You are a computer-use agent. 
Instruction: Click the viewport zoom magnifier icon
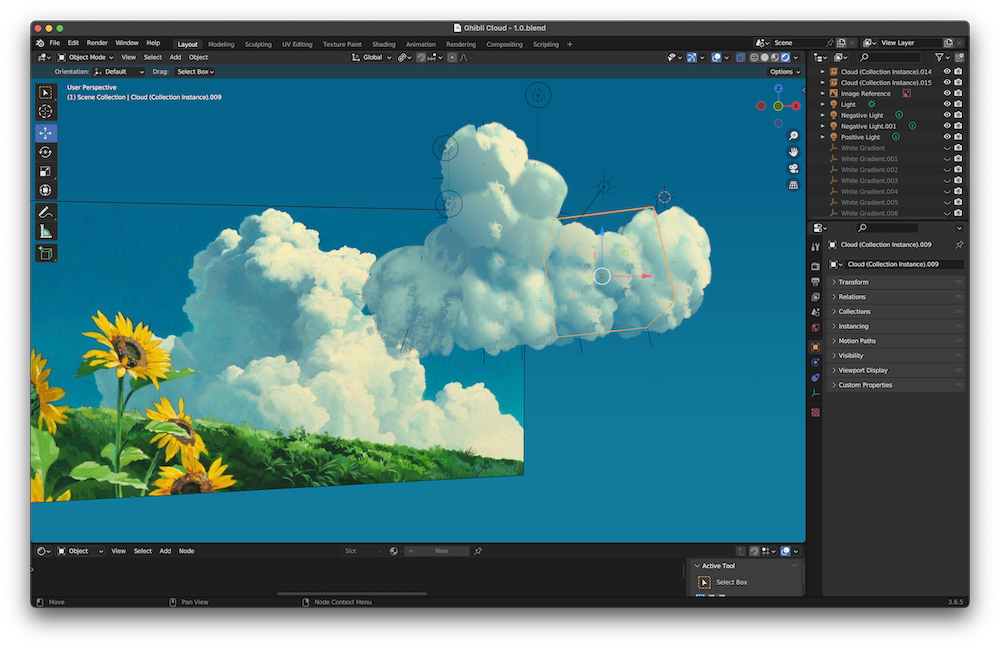793,136
